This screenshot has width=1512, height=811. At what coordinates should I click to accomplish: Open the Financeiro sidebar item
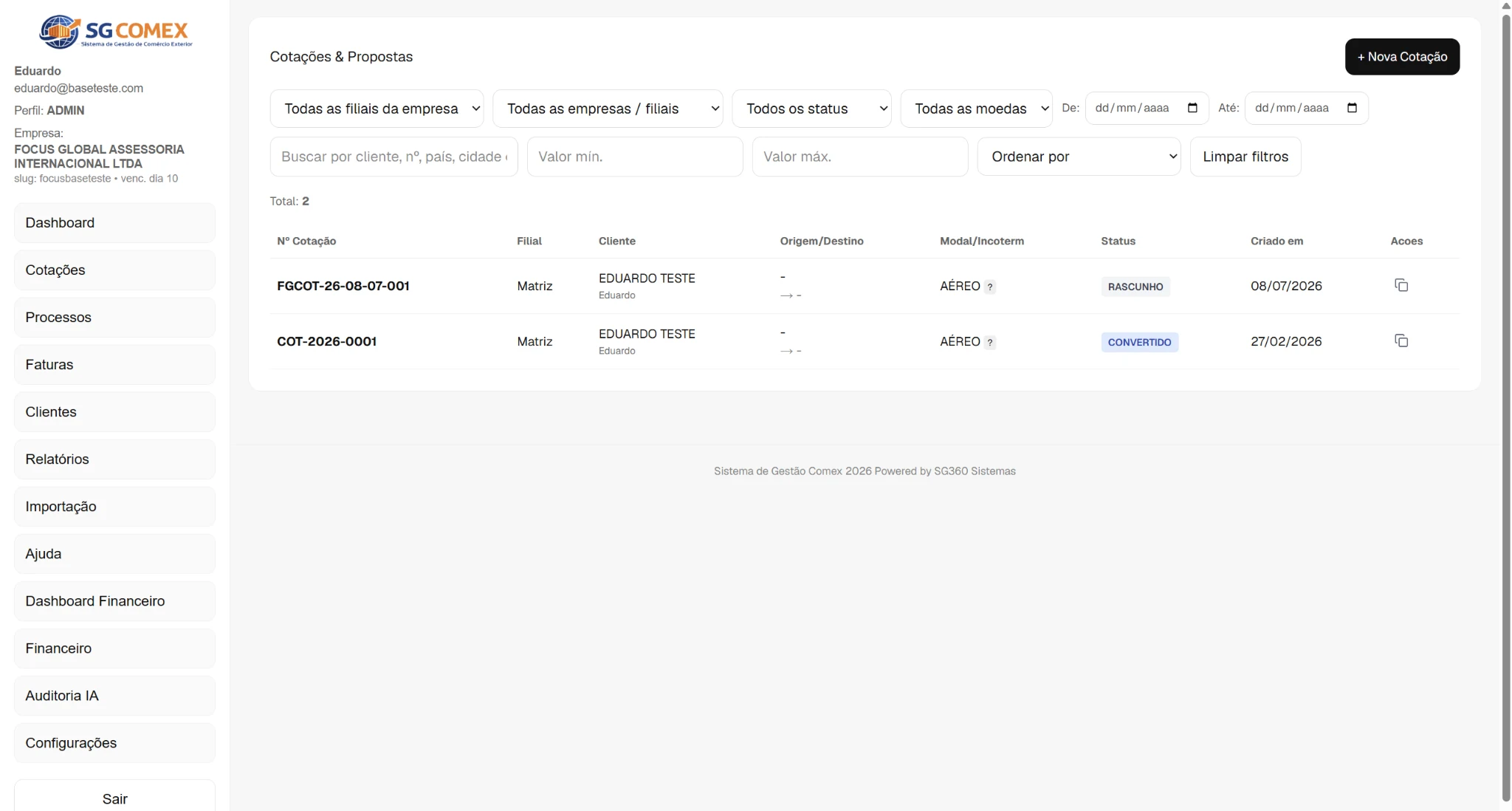[x=114, y=649]
